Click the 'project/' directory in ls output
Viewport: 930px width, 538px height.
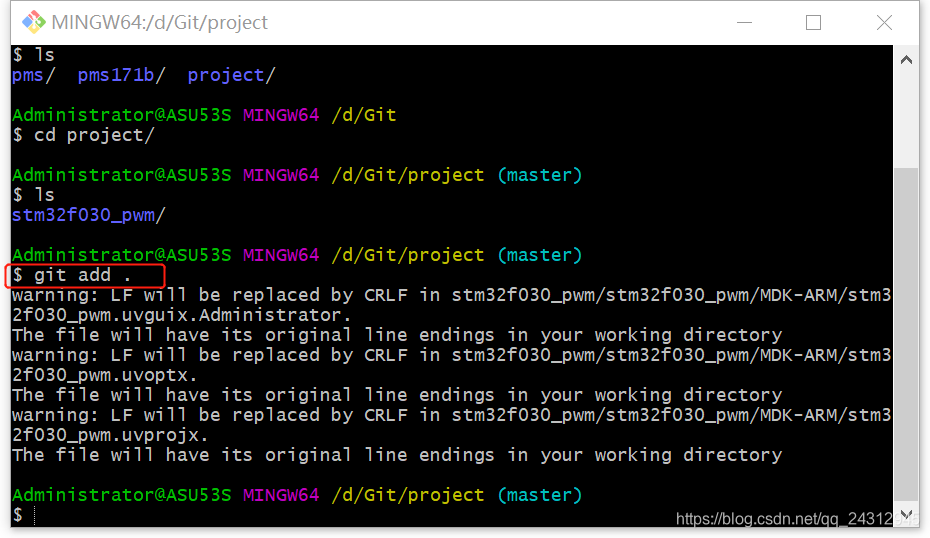pyautogui.click(x=232, y=75)
